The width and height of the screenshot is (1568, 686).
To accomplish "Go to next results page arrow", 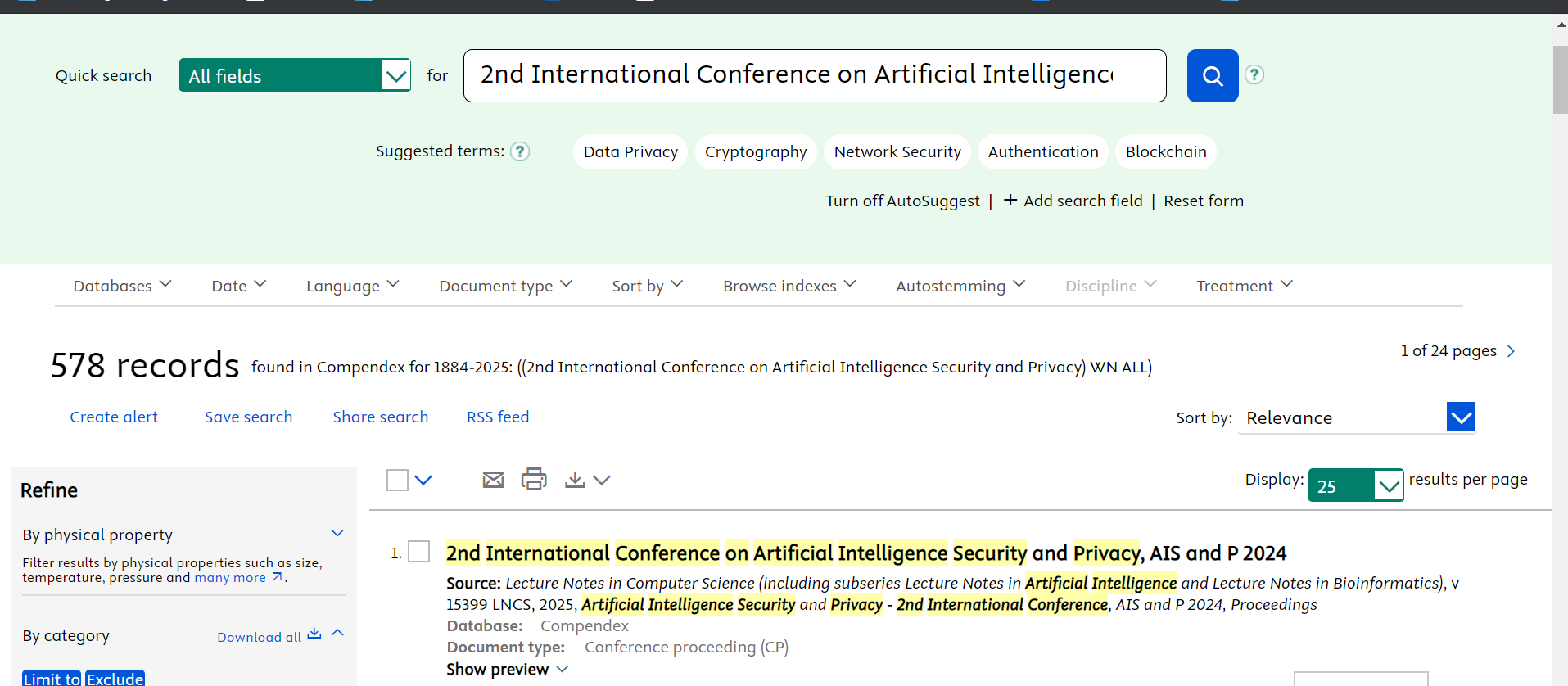I will click(1512, 351).
